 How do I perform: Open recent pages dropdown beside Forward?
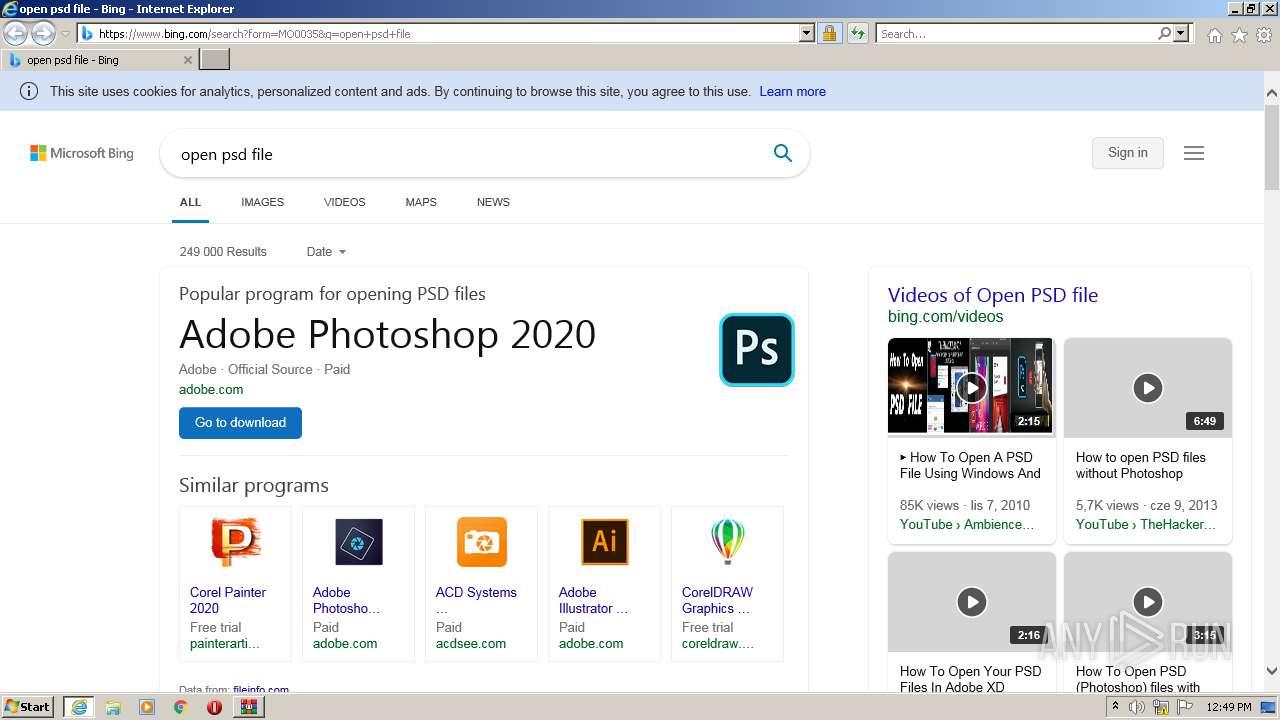[65, 34]
